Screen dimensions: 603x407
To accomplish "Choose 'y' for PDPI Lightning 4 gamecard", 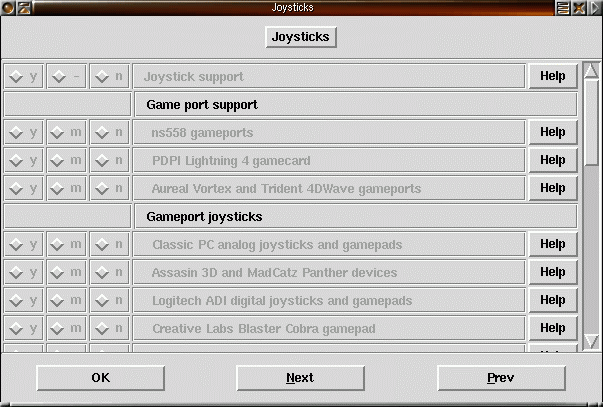I will (22, 160).
